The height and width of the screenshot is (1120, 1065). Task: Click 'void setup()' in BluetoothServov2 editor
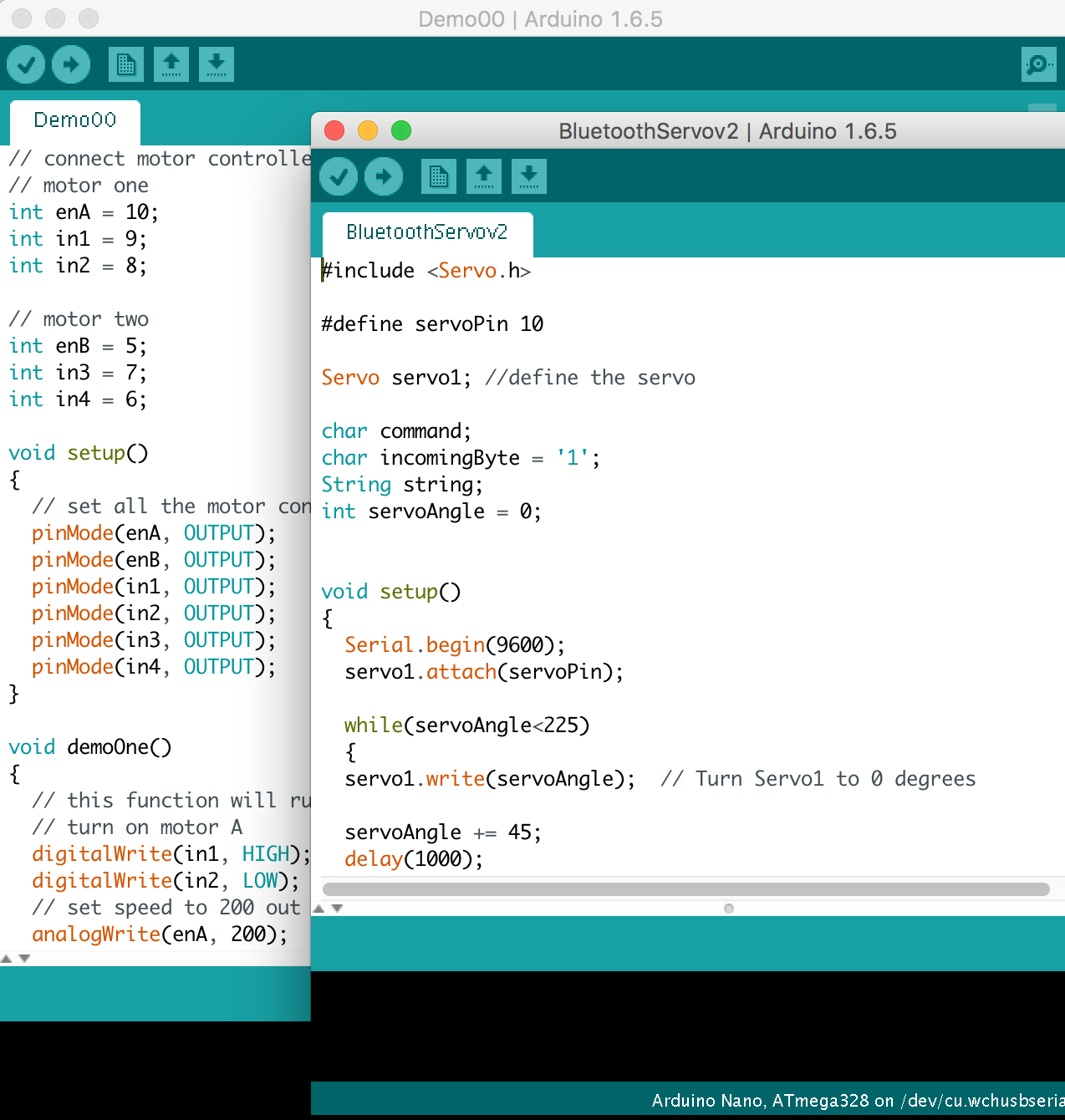click(x=391, y=592)
